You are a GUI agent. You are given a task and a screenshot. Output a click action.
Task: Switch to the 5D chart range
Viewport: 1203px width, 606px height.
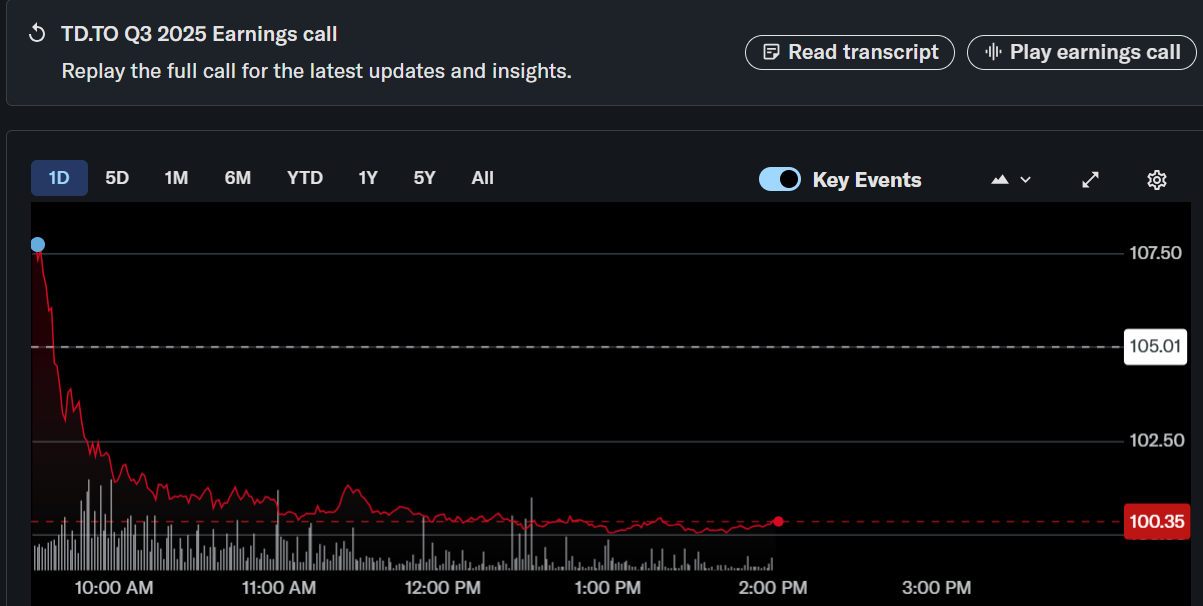tap(117, 178)
